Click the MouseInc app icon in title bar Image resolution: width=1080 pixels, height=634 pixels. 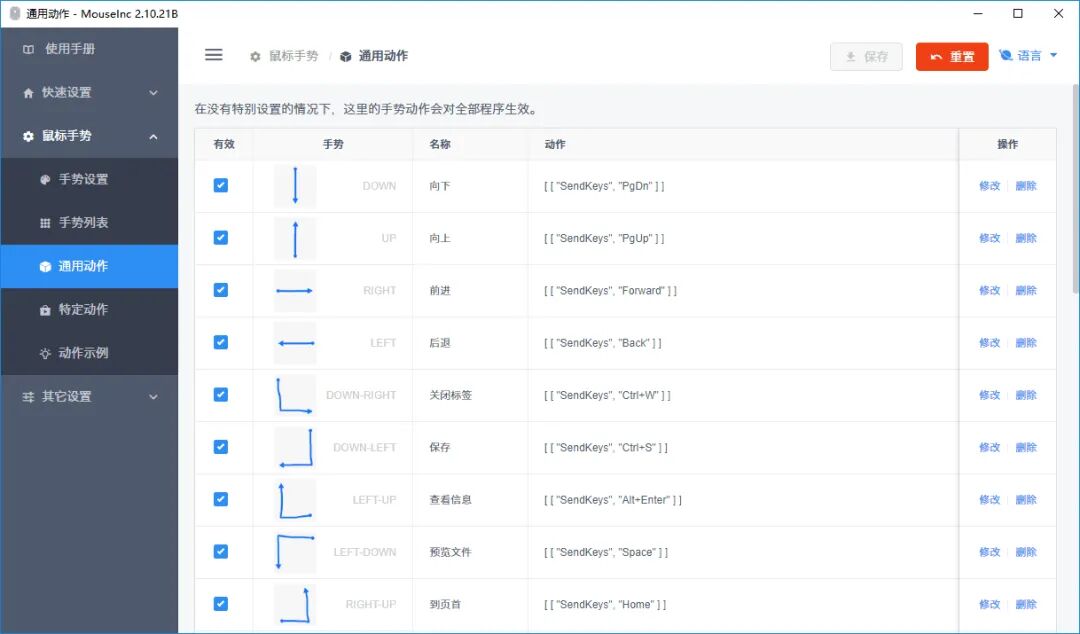point(14,13)
